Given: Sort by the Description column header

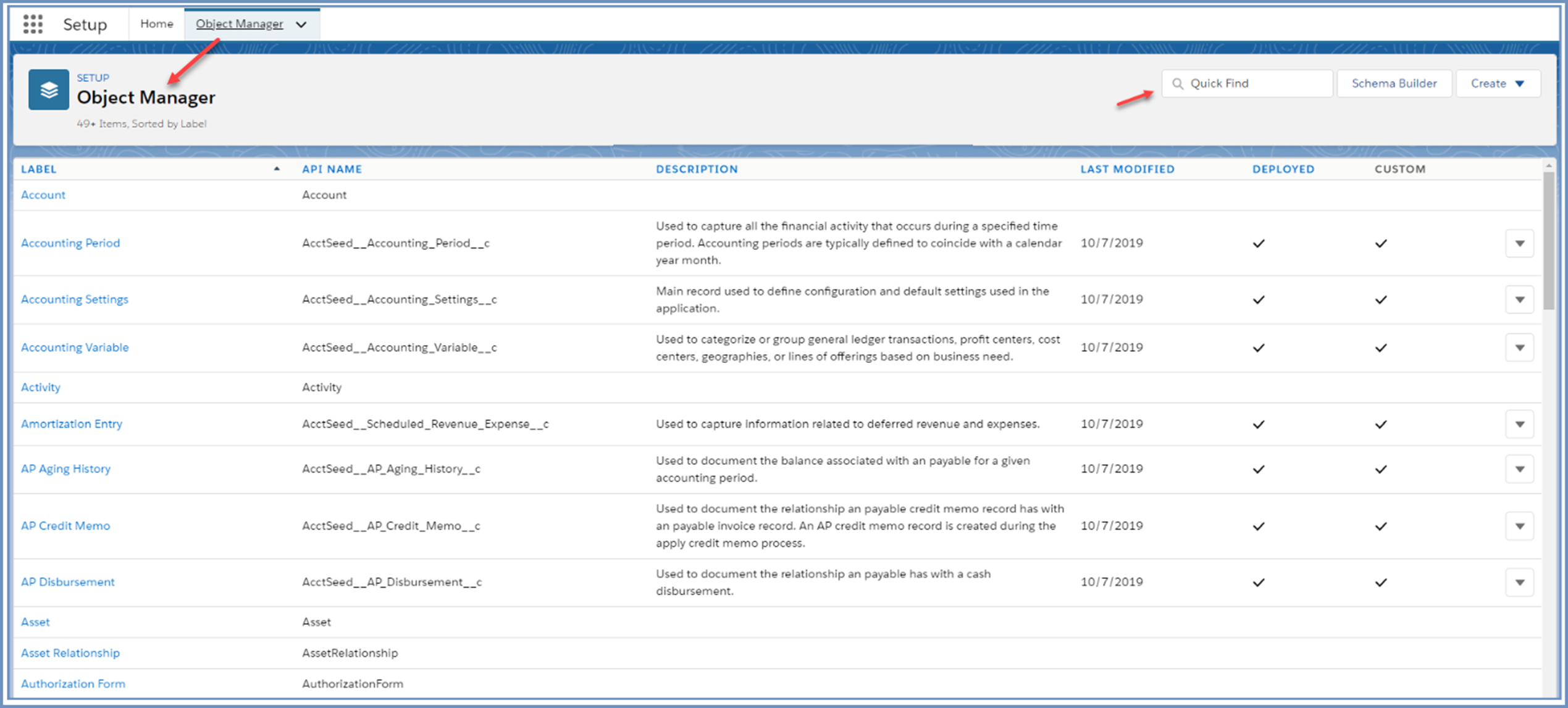Looking at the screenshot, I should coord(697,169).
